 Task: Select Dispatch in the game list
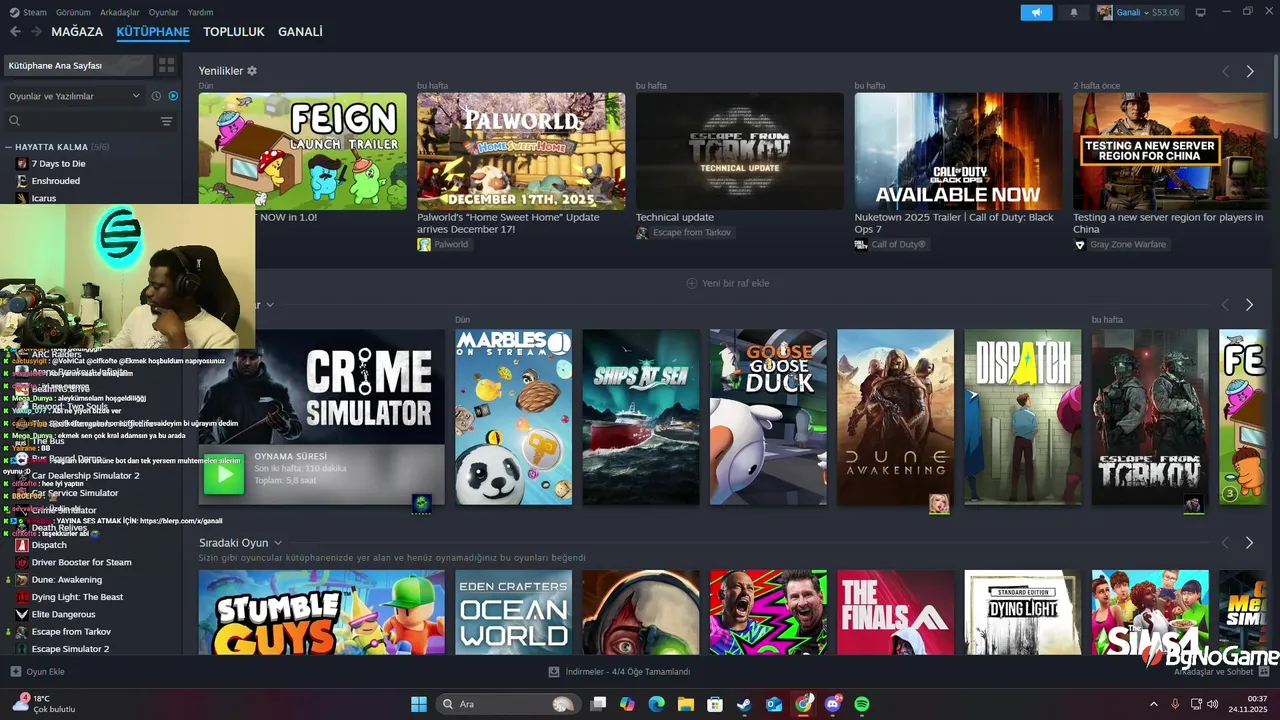(x=49, y=545)
